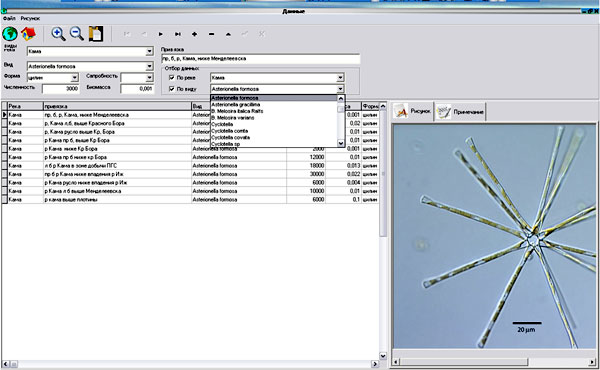Image resolution: width=600 pixels, height=370 pixels.
Task: Click the Примечание tab notepad icon
Action: pos(443,112)
